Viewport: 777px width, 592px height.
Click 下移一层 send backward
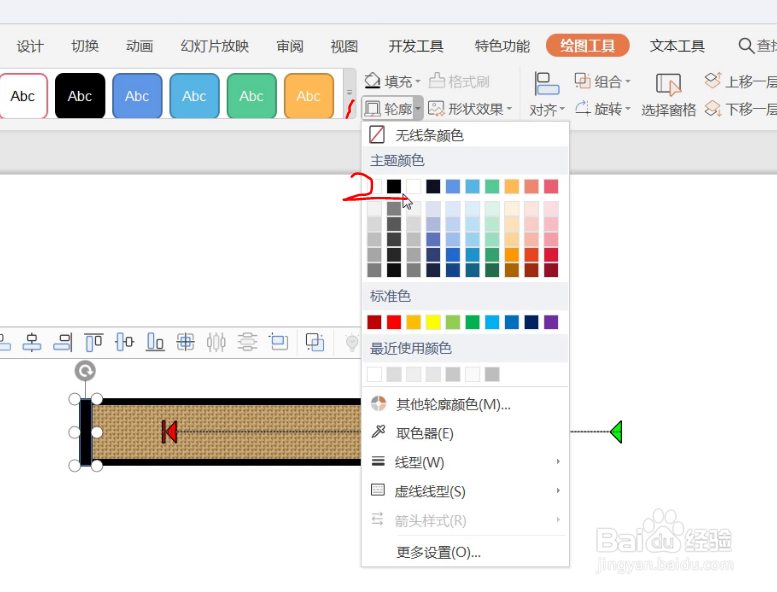click(740, 108)
